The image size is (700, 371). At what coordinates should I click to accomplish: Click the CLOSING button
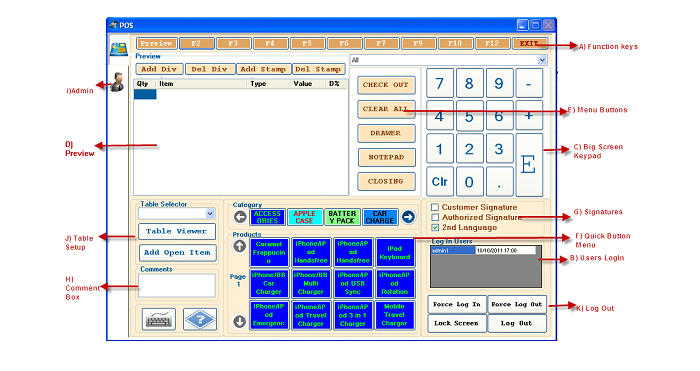pos(386,181)
